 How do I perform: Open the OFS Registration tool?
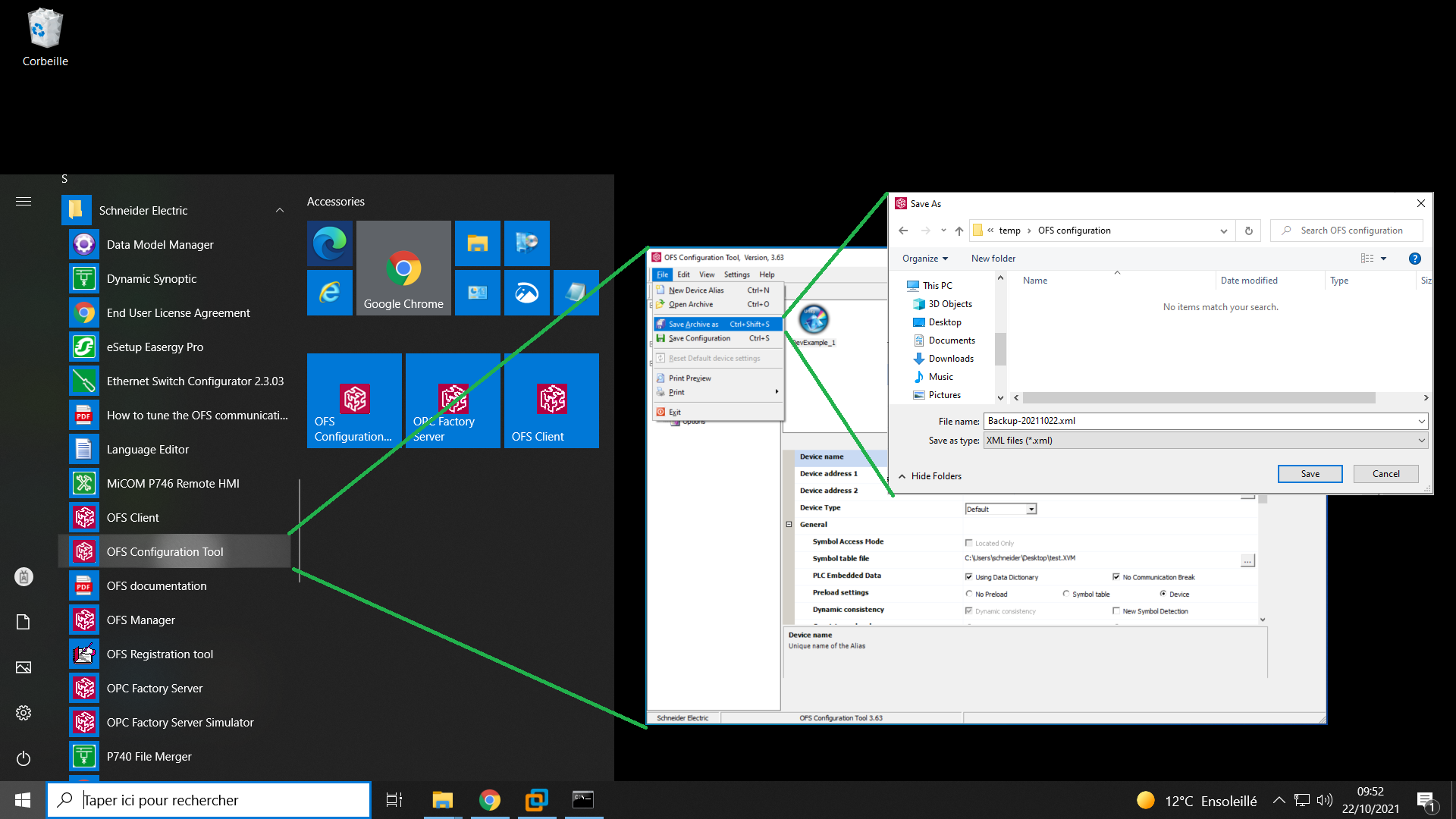[x=174, y=654]
